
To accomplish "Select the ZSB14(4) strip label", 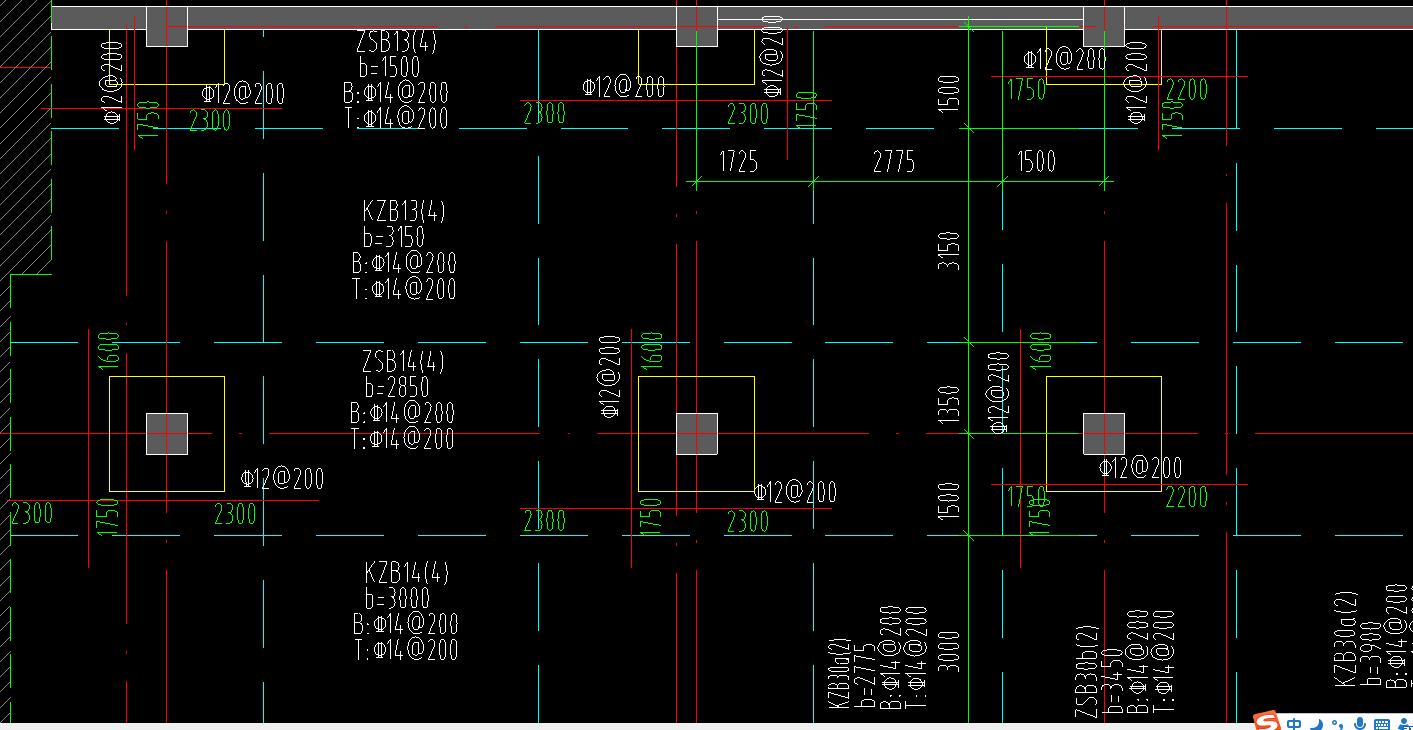I will coord(403,362).
